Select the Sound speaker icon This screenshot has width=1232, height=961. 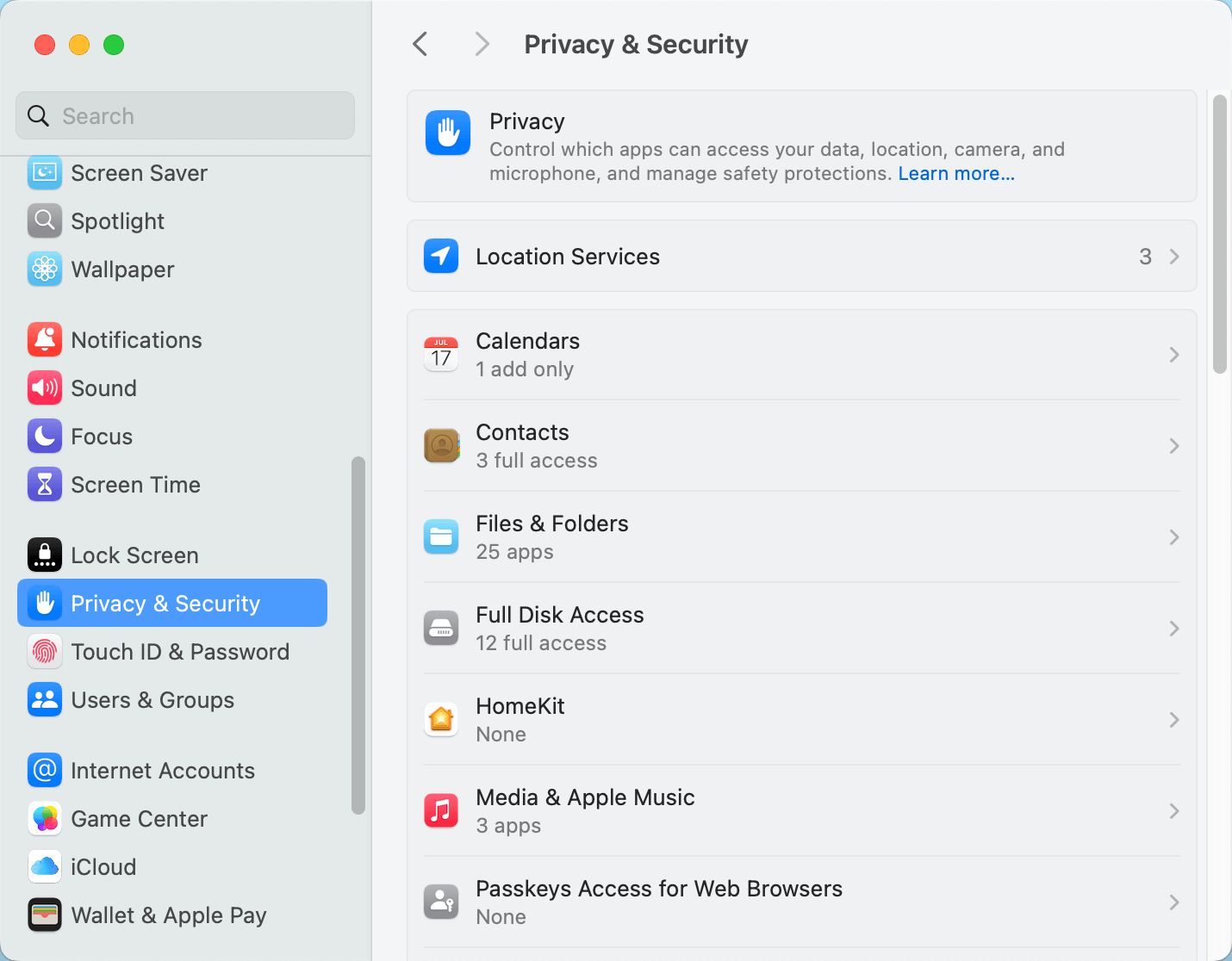(45, 387)
